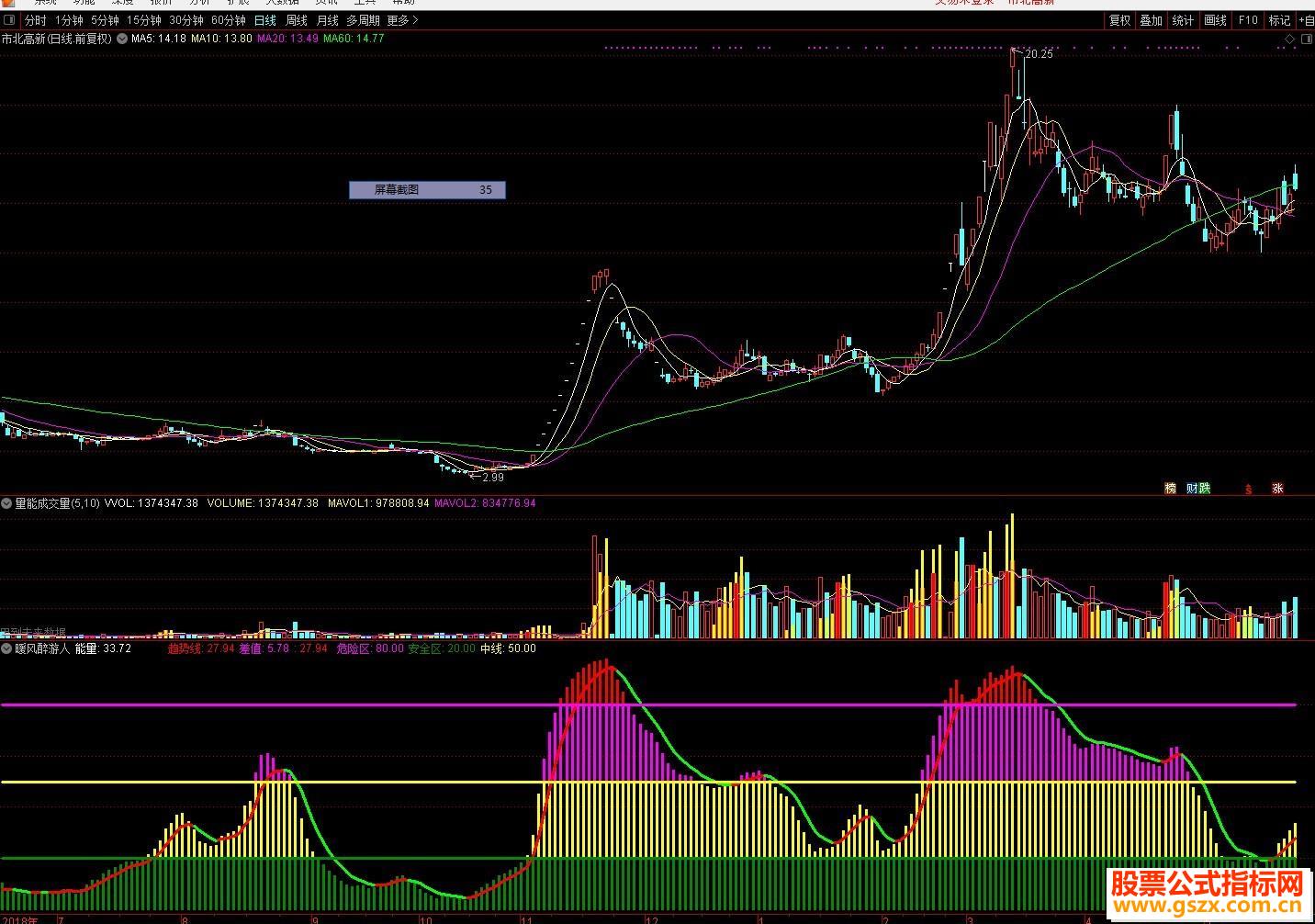Click the 暖风醉游人 indicator name

click(x=42, y=648)
